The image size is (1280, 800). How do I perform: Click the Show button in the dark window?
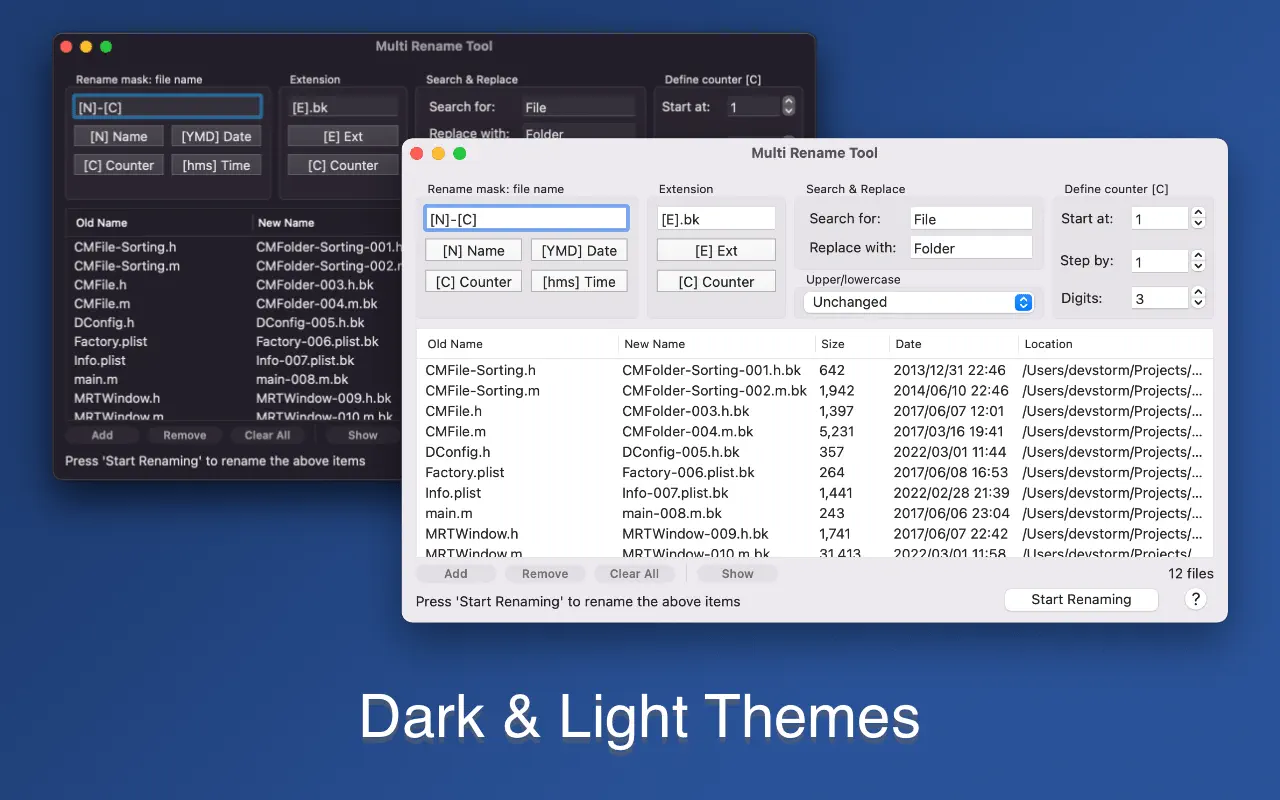[x=362, y=435]
